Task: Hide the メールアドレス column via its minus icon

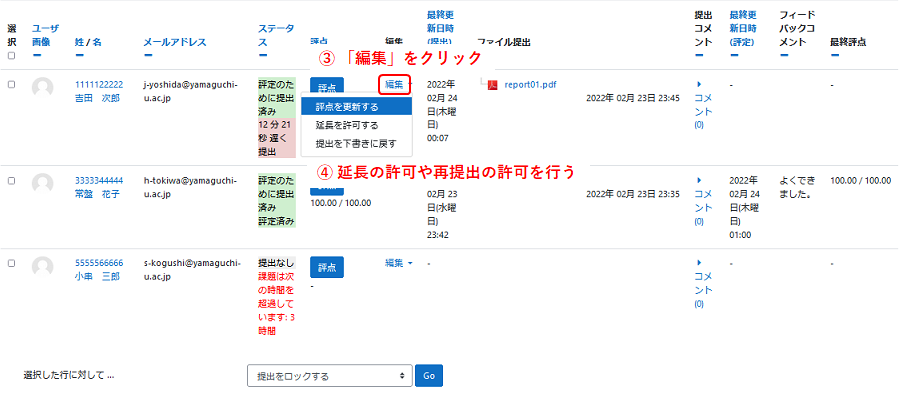Action: 147,55
